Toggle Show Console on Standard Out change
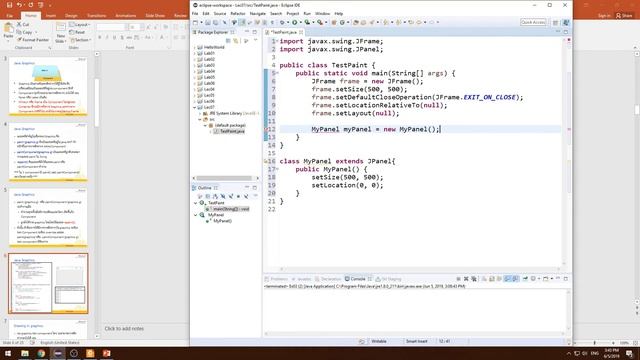Screen dimensions: 640x360 [507, 279]
